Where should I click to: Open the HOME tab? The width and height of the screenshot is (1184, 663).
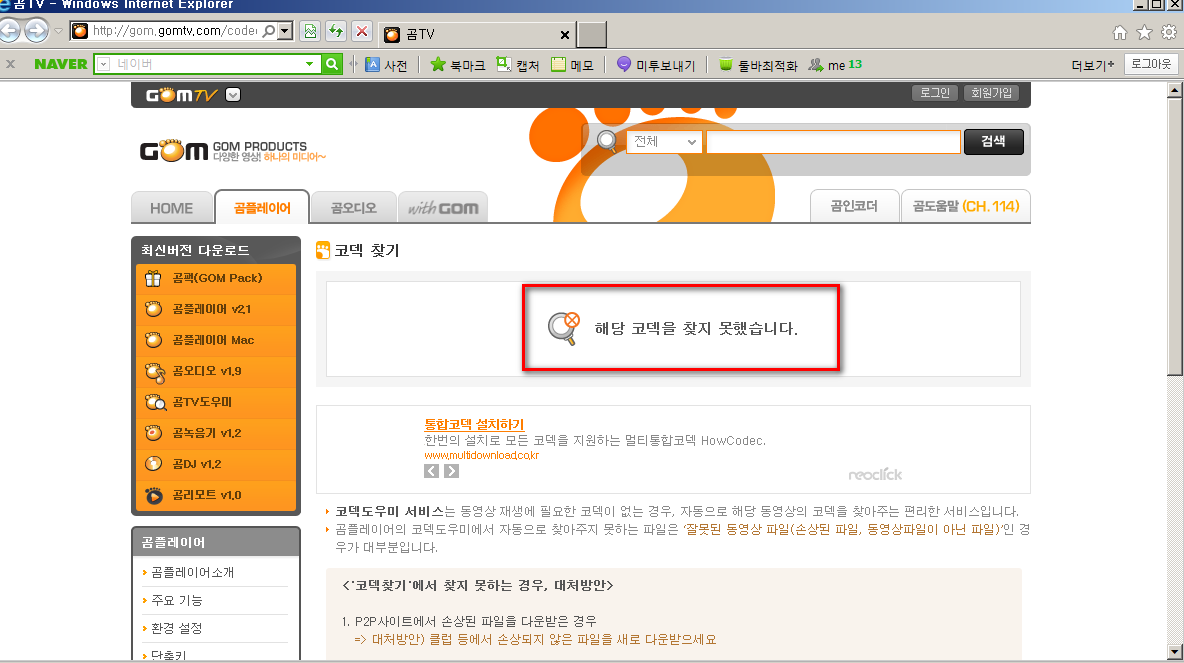click(x=171, y=208)
